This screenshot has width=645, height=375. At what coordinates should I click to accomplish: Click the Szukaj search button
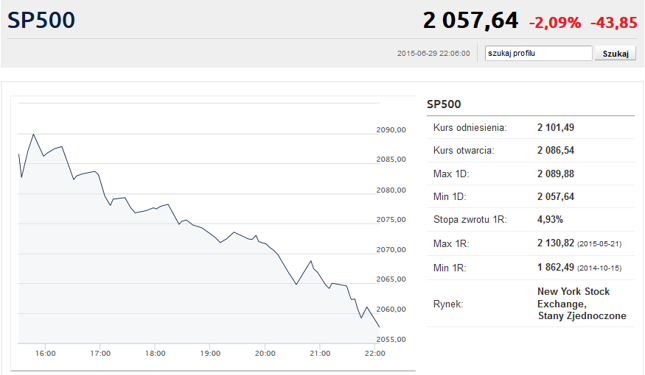(x=615, y=53)
